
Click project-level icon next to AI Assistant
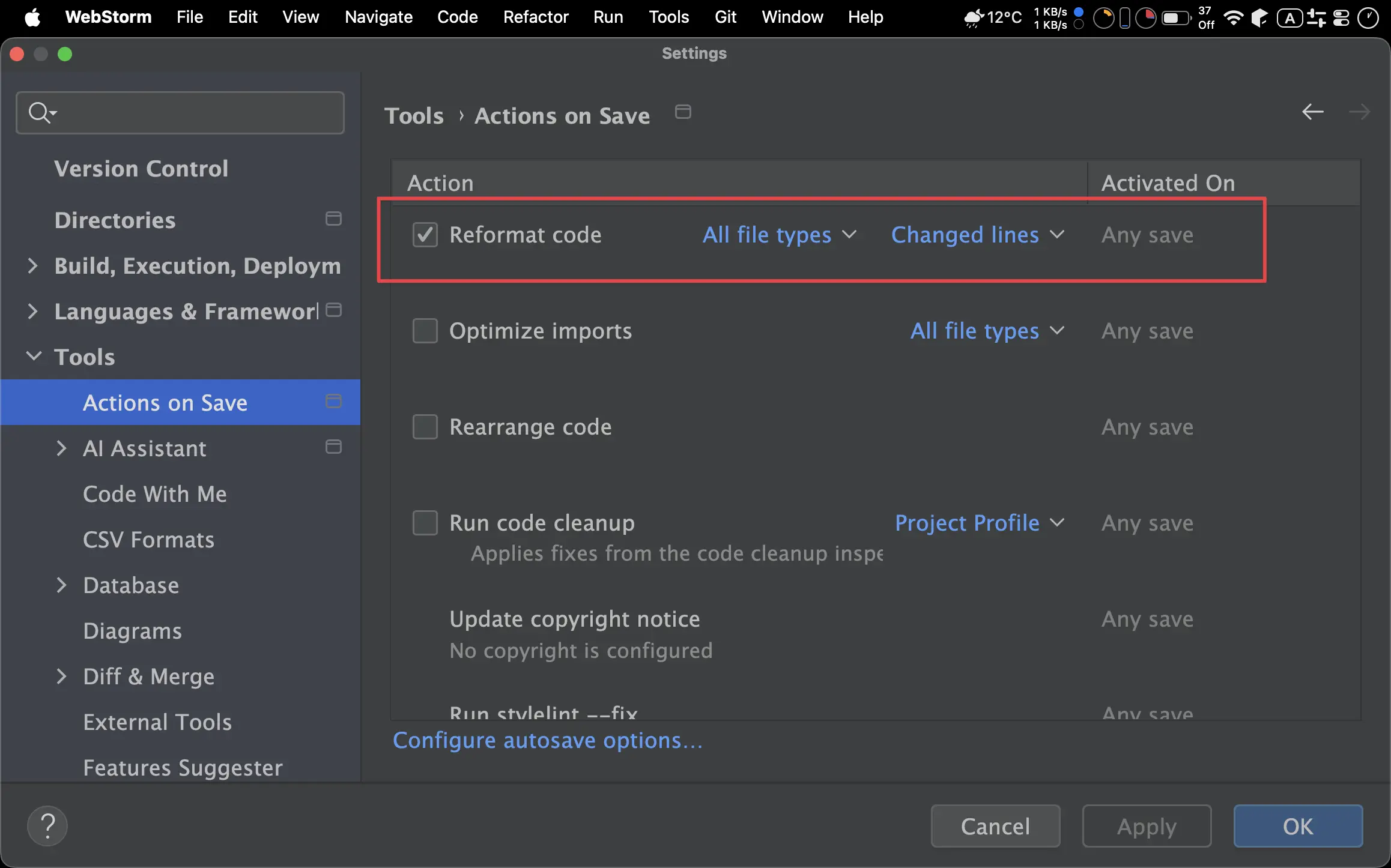333,447
